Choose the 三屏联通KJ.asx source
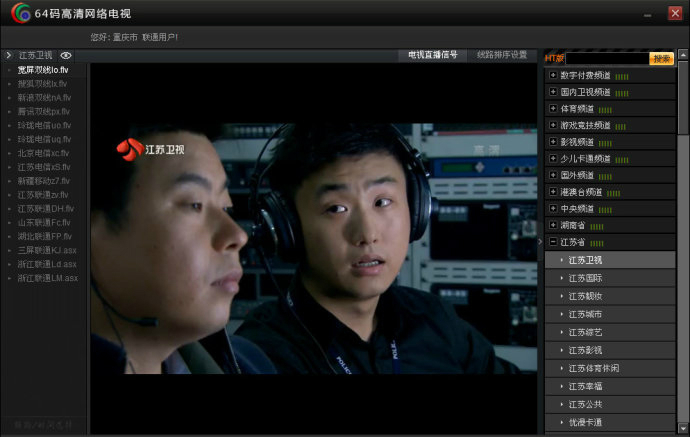 tap(47, 250)
